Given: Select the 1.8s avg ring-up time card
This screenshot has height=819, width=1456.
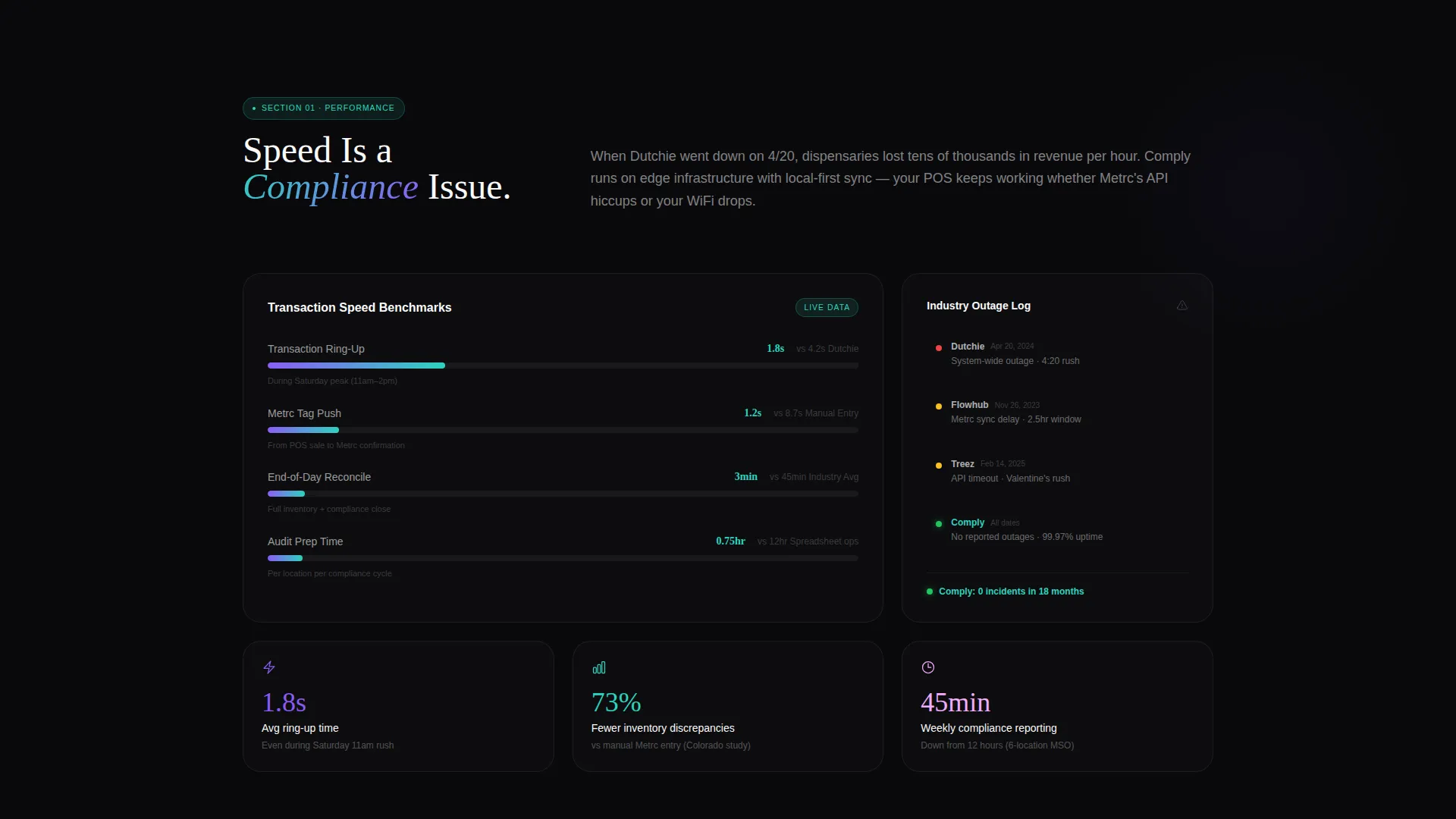Looking at the screenshot, I should (398, 706).
